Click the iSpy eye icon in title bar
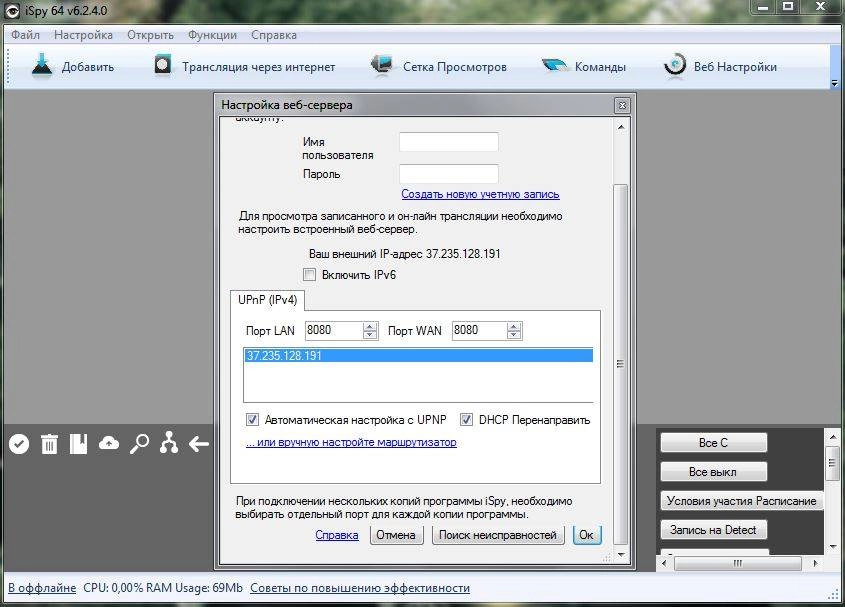The width and height of the screenshot is (845, 607). point(12,11)
